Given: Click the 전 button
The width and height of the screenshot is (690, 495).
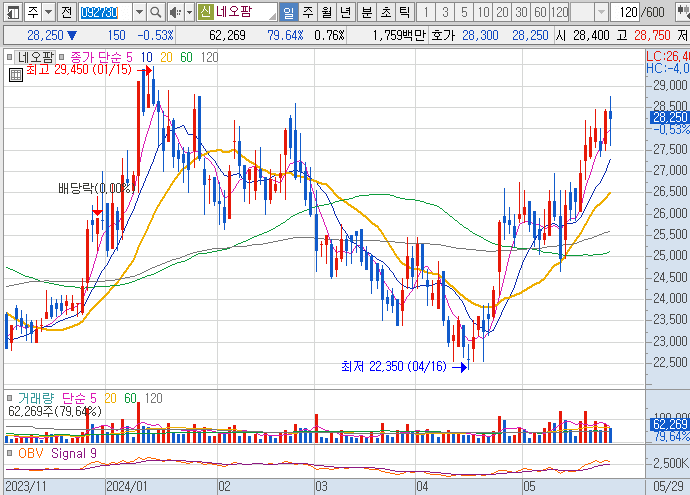Looking at the screenshot, I should pyautogui.click(x=66, y=12).
